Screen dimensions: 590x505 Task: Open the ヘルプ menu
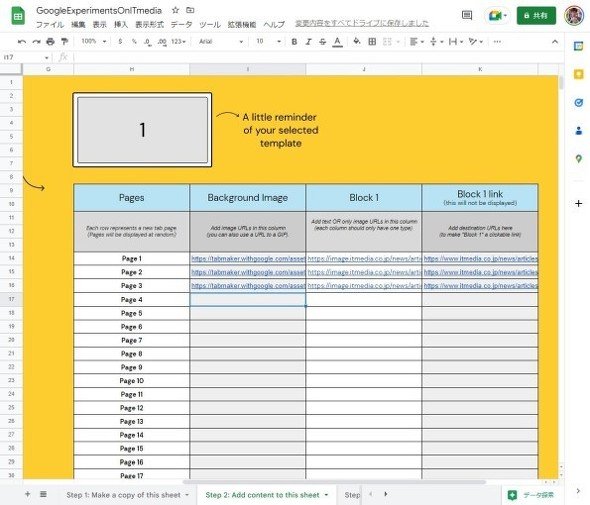point(274,24)
